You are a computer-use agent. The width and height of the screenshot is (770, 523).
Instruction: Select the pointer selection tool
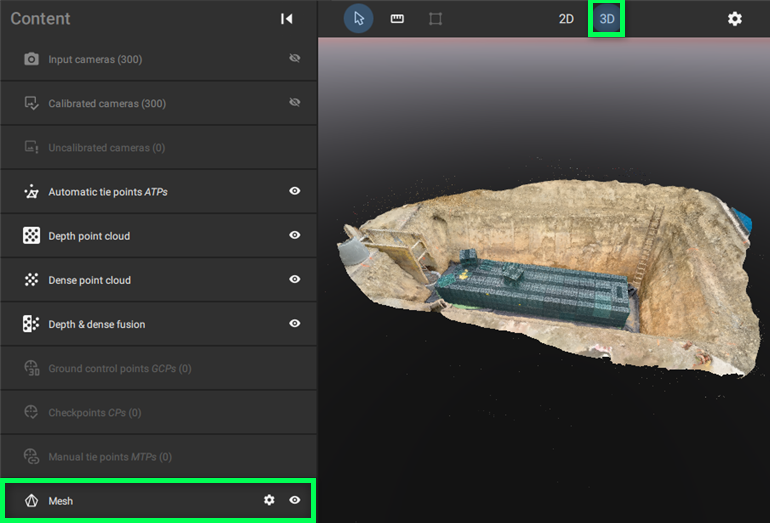[359, 19]
